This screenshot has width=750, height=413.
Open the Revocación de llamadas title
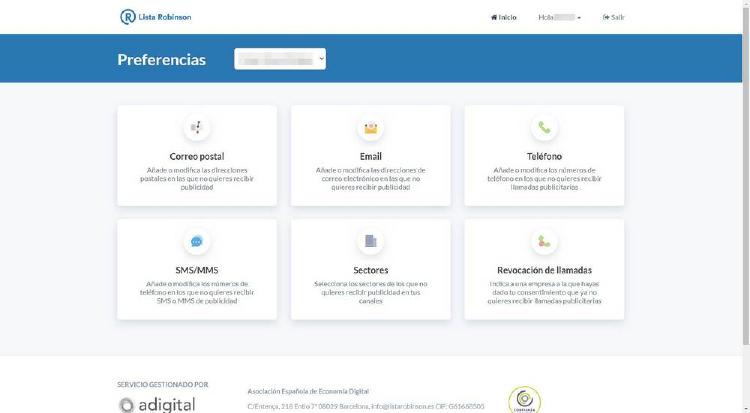(544, 270)
